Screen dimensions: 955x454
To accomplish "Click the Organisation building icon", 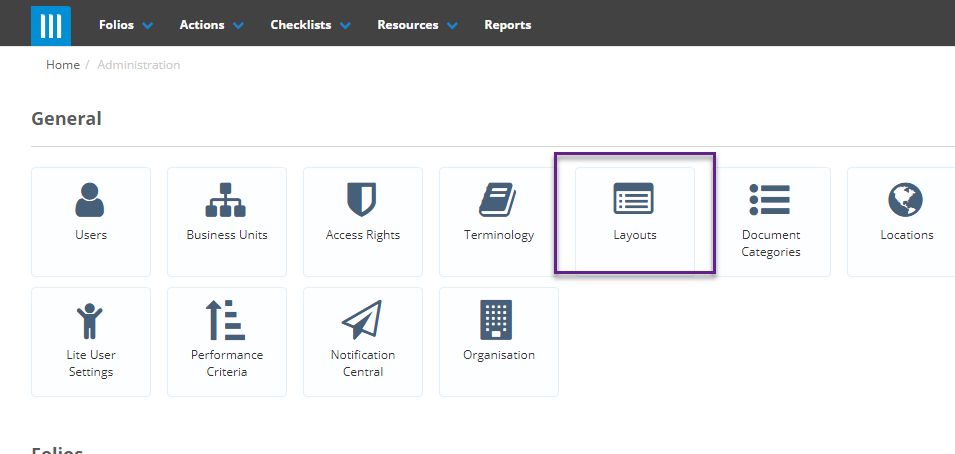I will [x=496, y=319].
